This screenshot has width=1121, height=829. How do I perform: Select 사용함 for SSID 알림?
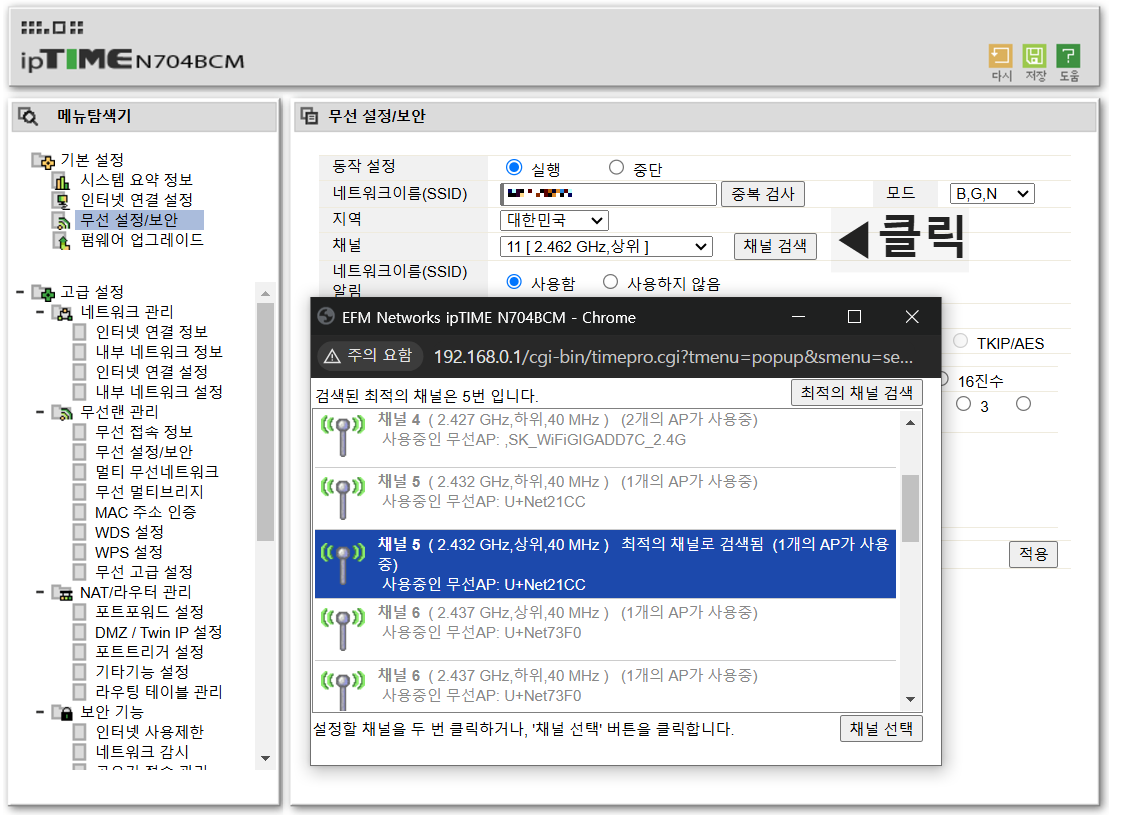[513, 282]
